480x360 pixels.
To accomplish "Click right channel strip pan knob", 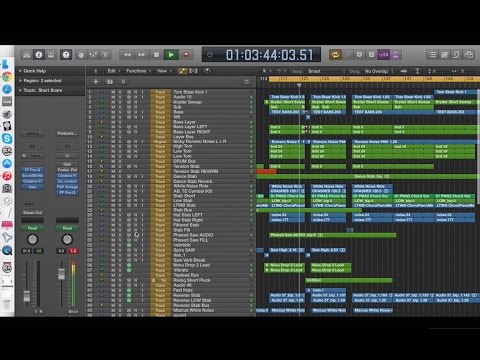I will pyautogui.click(x=67, y=239).
